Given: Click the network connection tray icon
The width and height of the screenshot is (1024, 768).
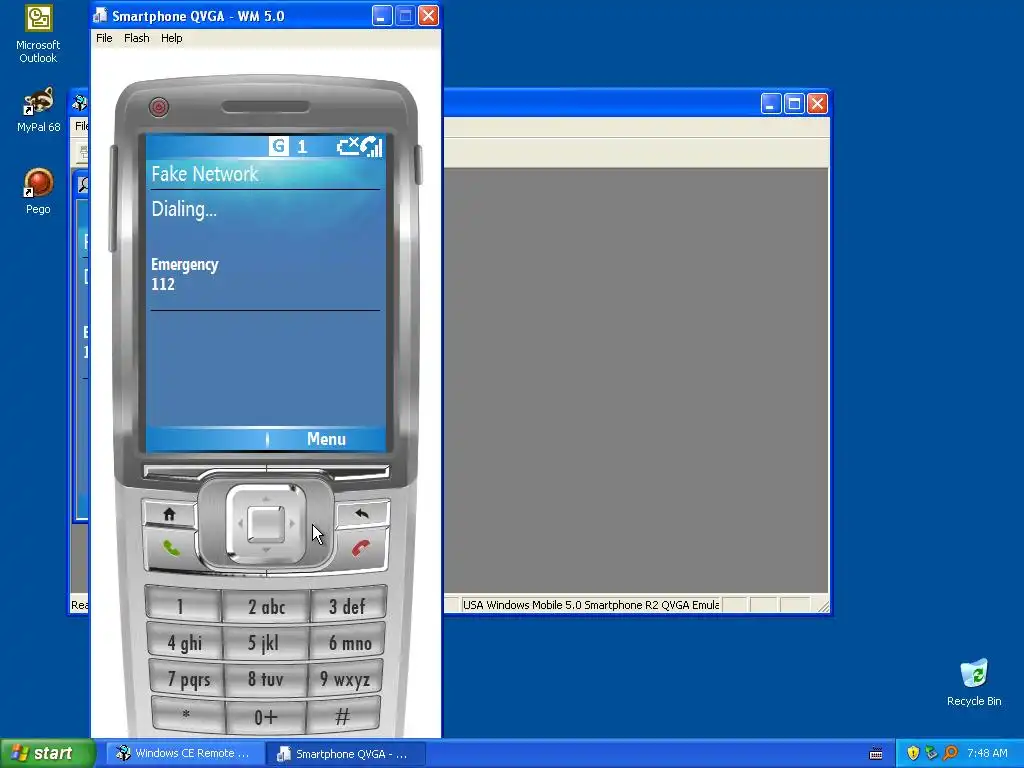Looking at the screenshot, I should pyautogui.click(x=931, y=753).
